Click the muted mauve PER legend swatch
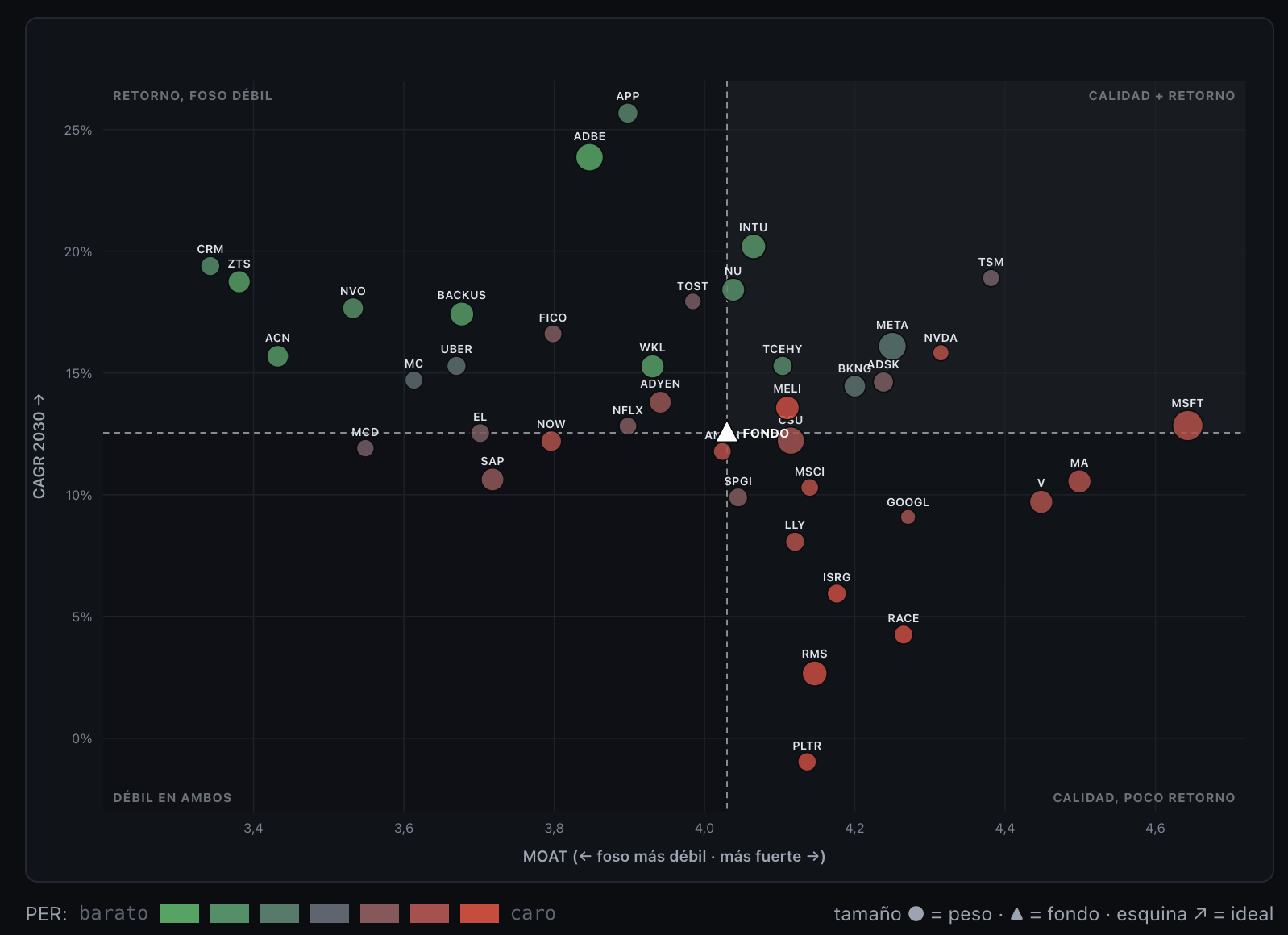Image resolution: width=1288 pixels, height=935 pixels. (x=380, y=913)
